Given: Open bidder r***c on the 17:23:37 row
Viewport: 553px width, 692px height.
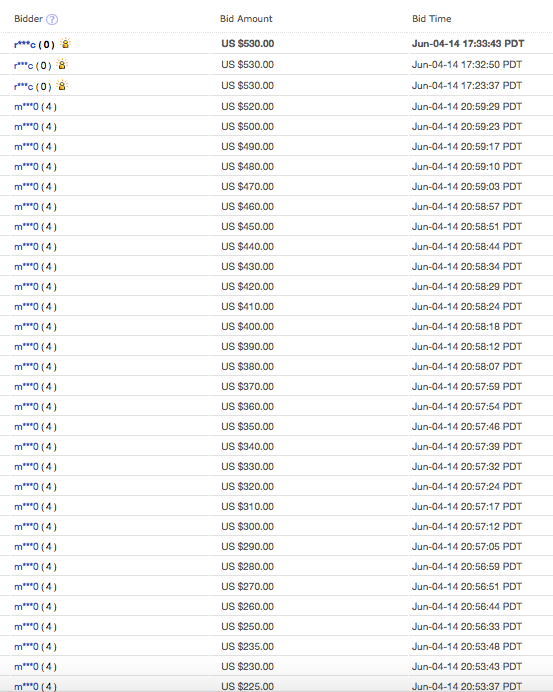Looking at the screenshot, I should click(x=23, y=86).
